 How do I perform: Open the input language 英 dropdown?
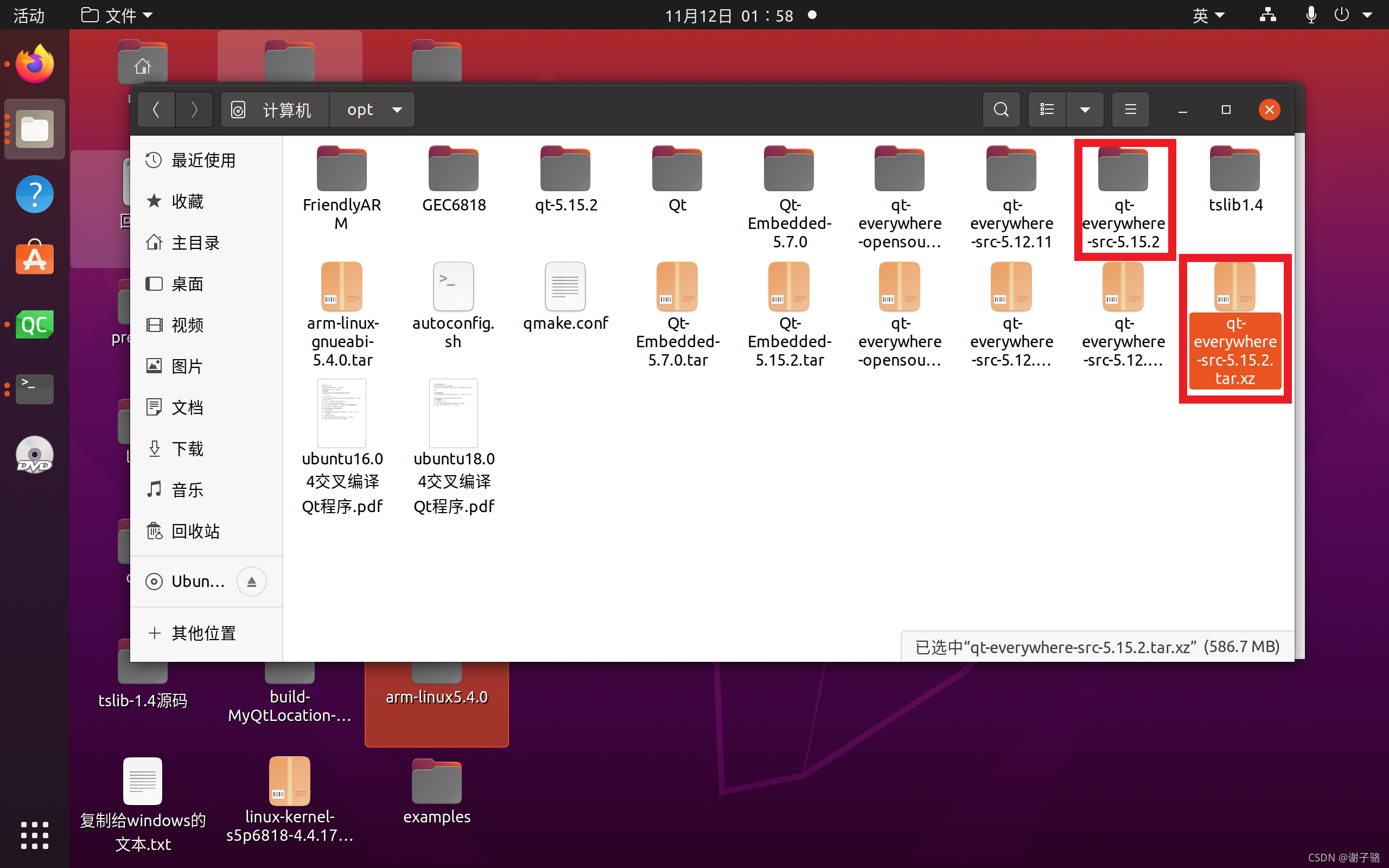pos(1208,16)
